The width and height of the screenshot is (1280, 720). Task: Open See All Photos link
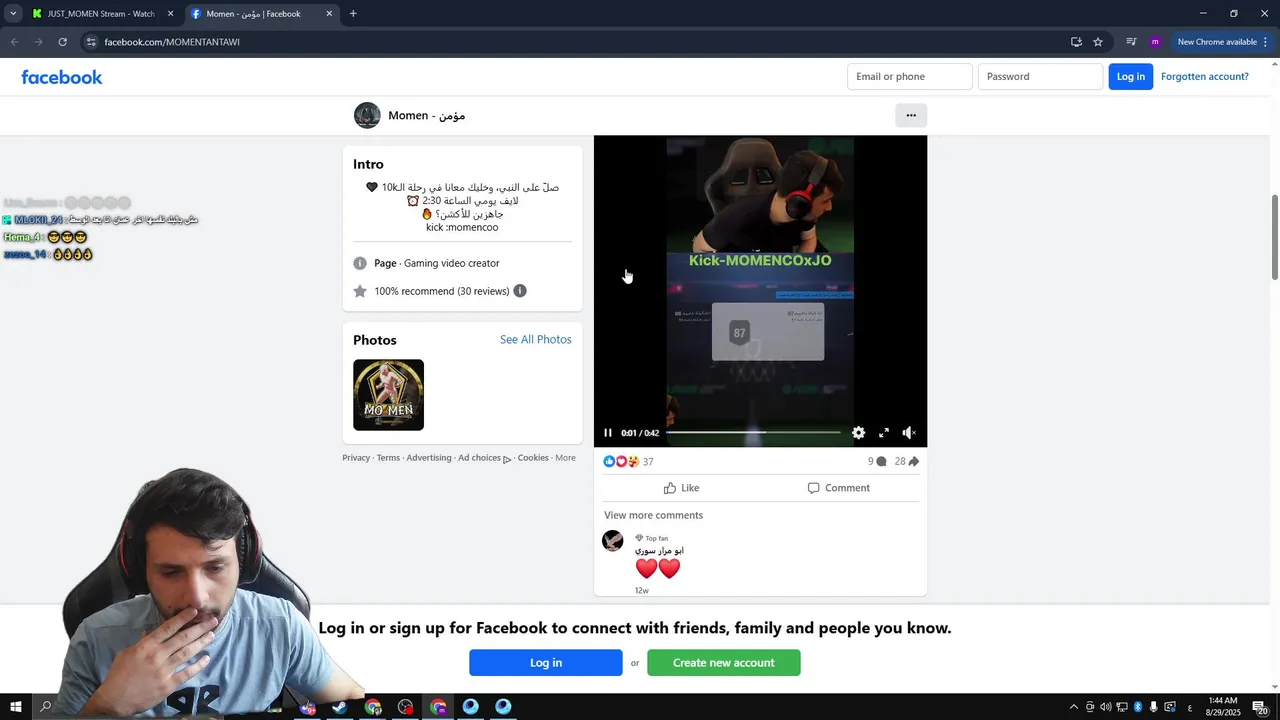click(536, 340)
